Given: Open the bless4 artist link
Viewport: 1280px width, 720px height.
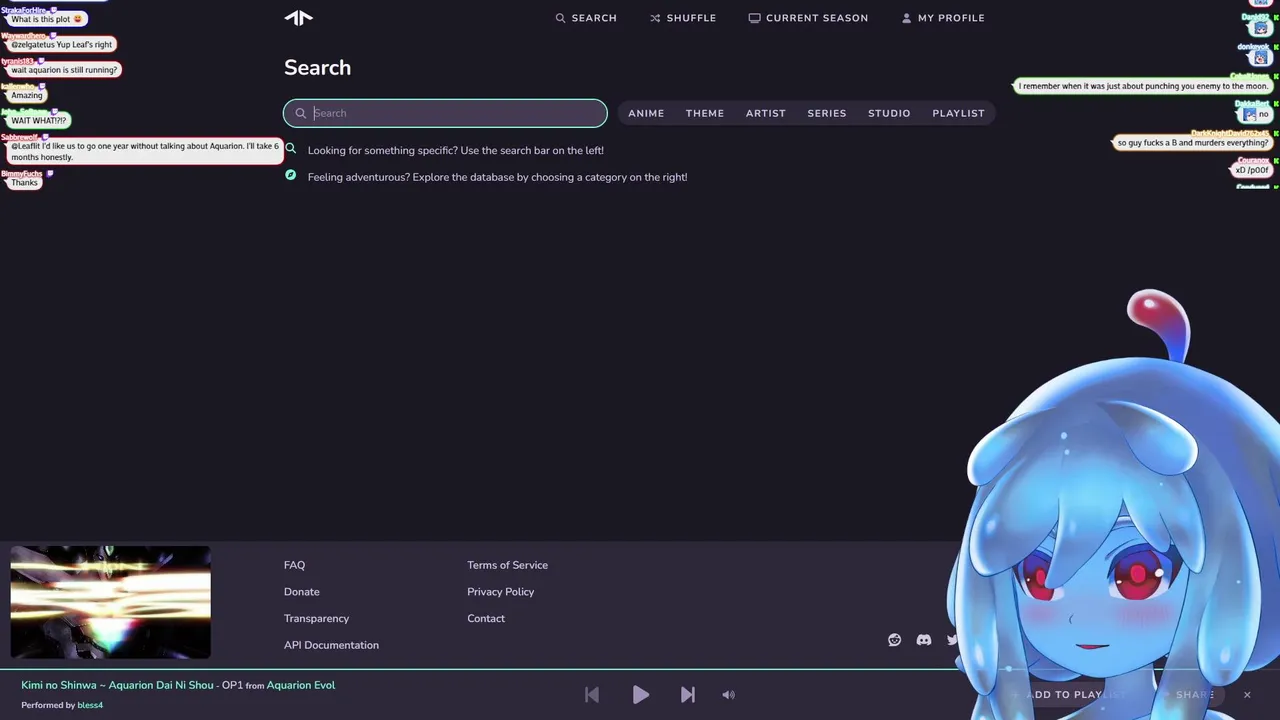Looking at the screenshot, I should click(x=90, y=705).
